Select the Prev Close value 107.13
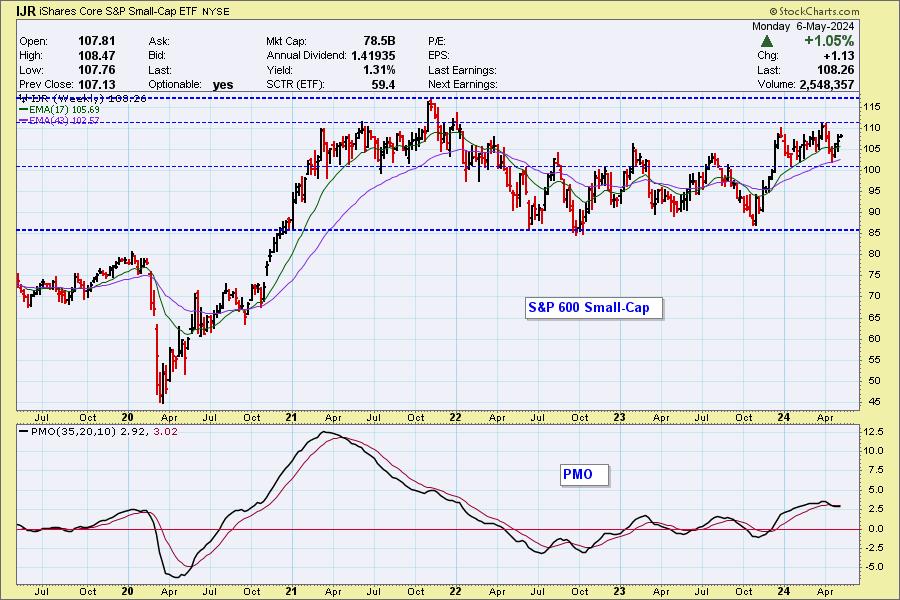 (96, 84)
